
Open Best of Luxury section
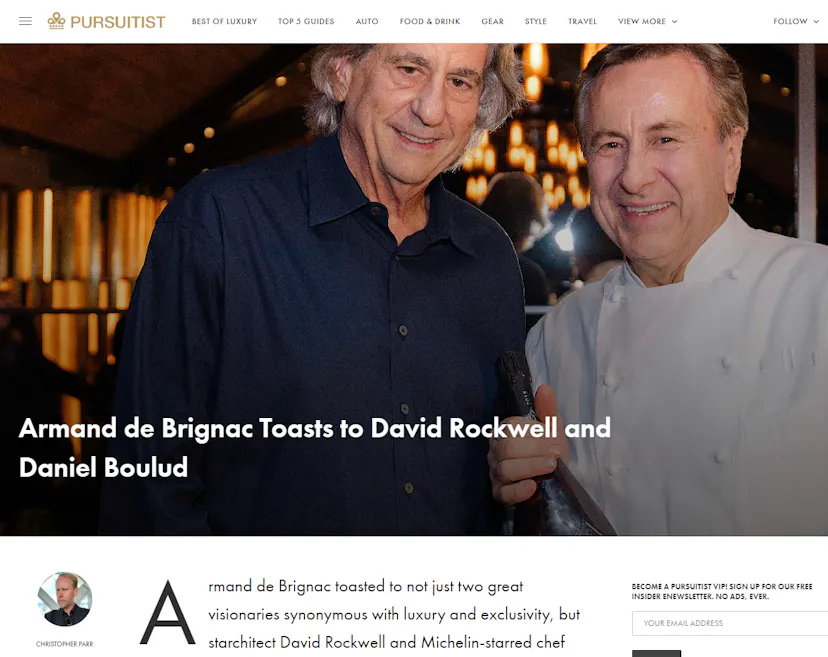(224, 21)
